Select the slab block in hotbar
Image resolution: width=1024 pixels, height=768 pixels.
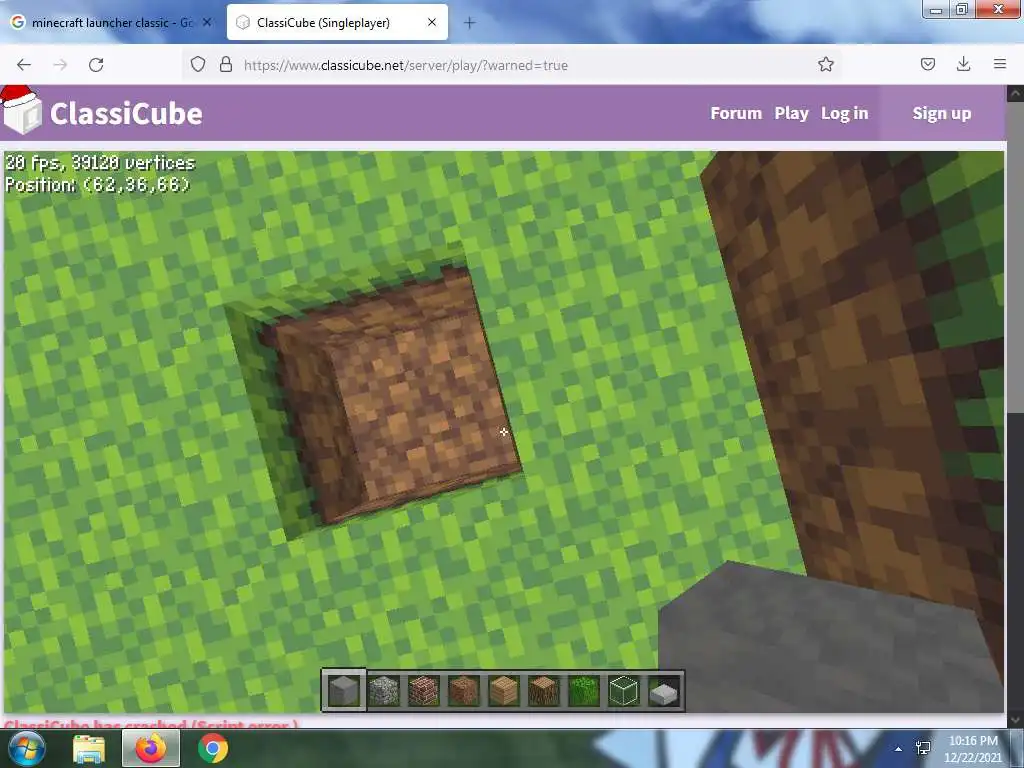click(x=664, y=692)
